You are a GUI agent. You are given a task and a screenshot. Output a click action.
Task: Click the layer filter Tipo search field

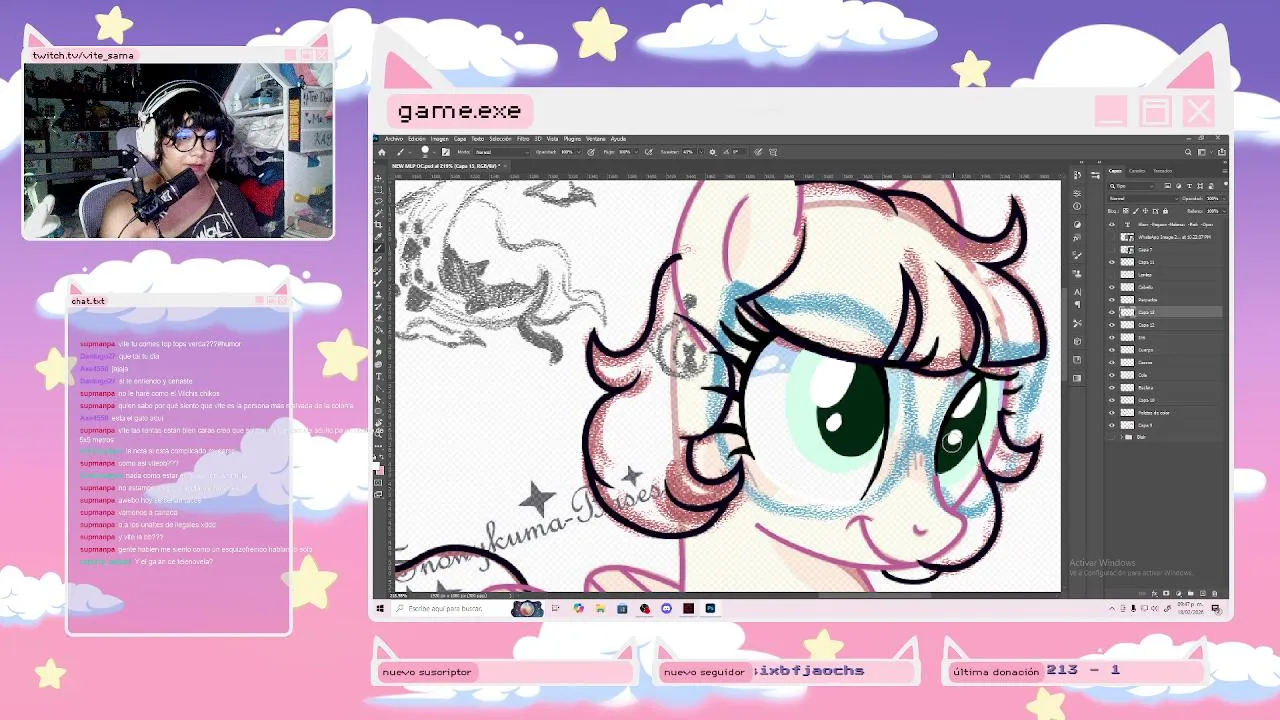1131,186
